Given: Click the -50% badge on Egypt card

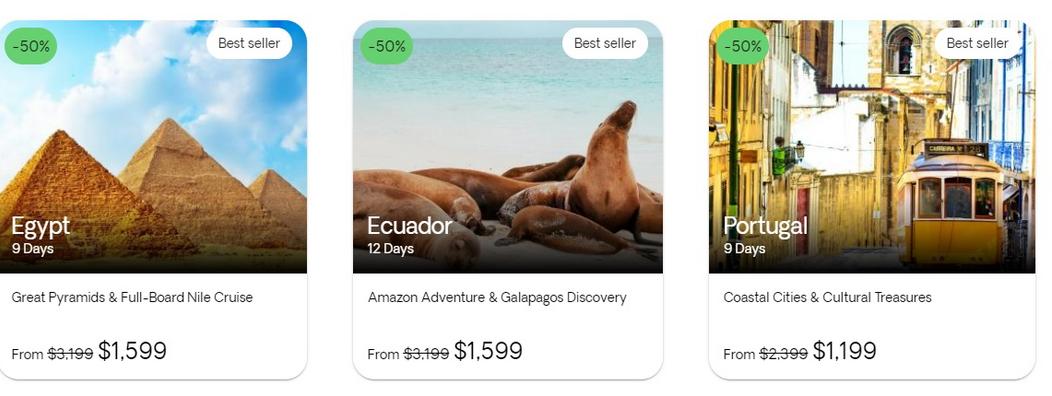Looking at the screenshot, I should point(31,46).
